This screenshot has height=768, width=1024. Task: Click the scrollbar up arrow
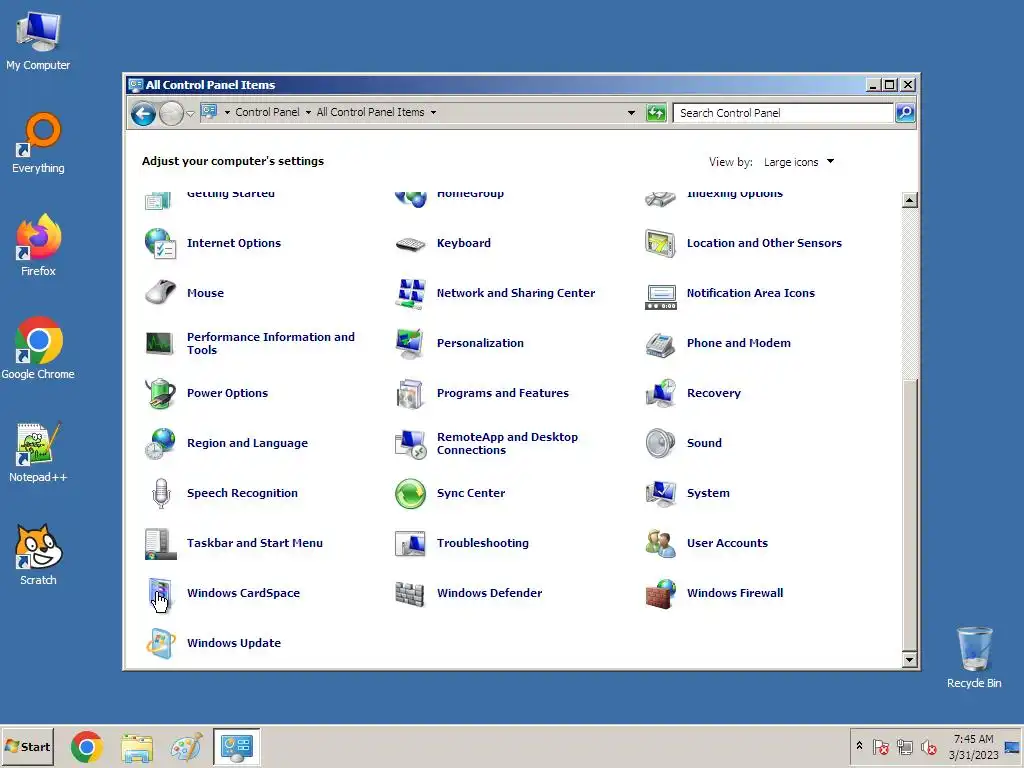click(x=909, y=200)
